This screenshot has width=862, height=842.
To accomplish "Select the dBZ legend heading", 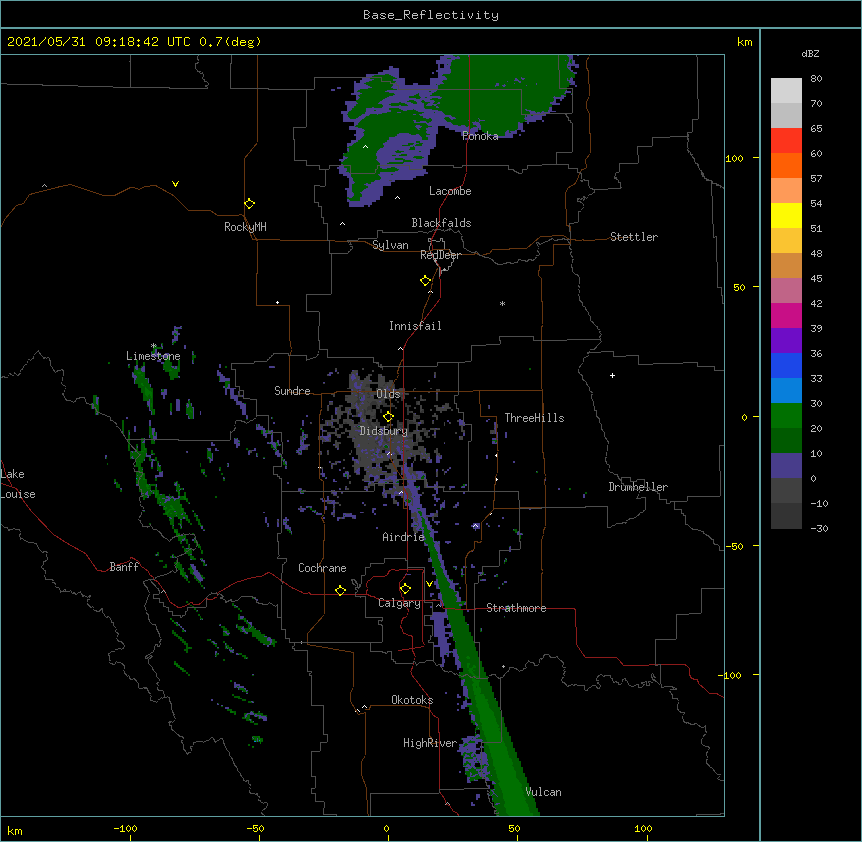I will [x=810, y=53].
